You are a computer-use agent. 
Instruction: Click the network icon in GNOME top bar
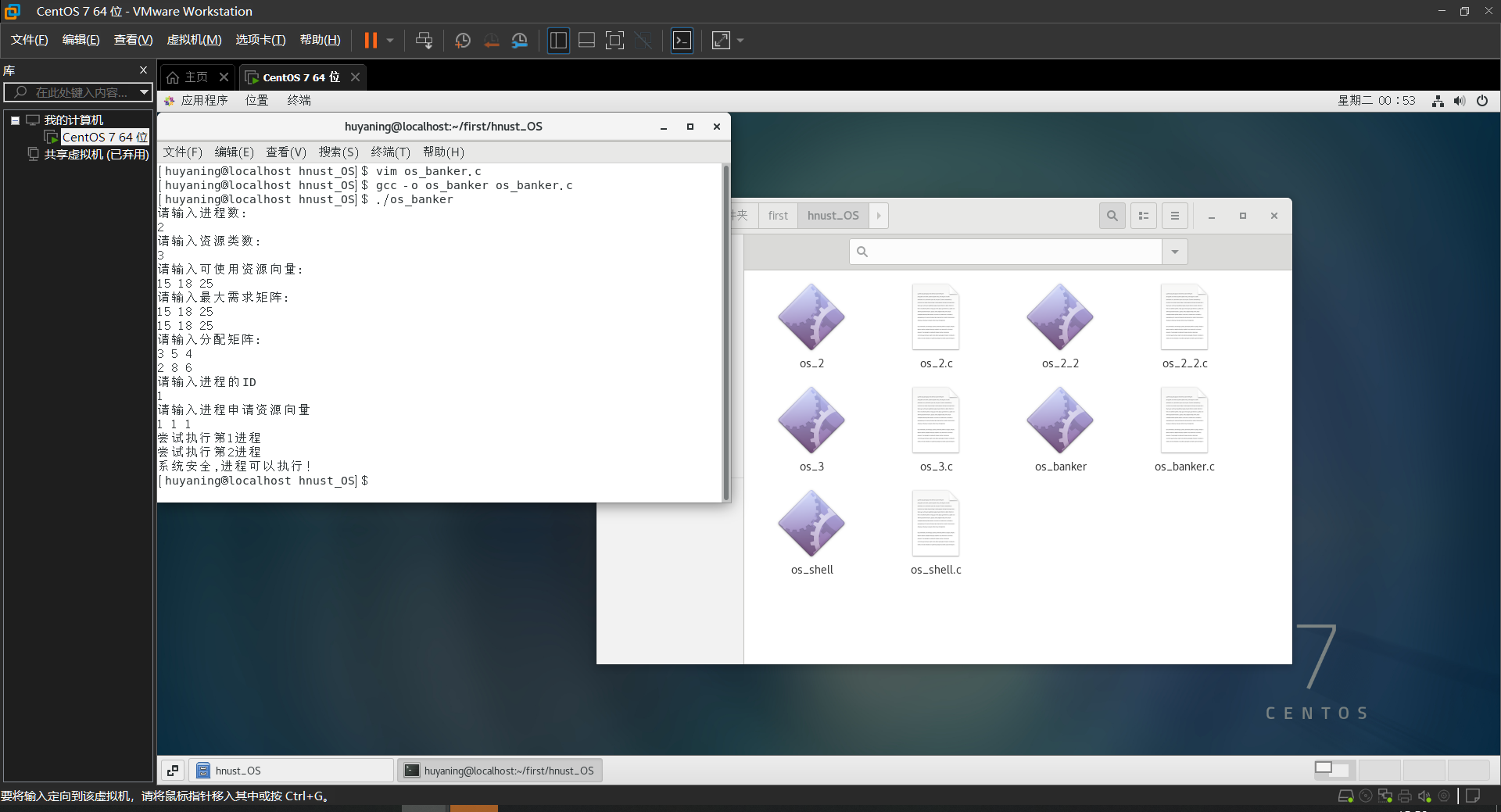pyautogui.click(x=1438, y=101)
